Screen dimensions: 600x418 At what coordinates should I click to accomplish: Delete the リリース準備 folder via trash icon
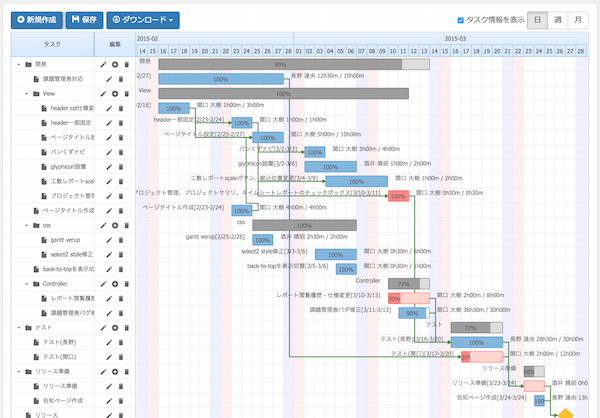pyautogui.click(x=125, y=371)
